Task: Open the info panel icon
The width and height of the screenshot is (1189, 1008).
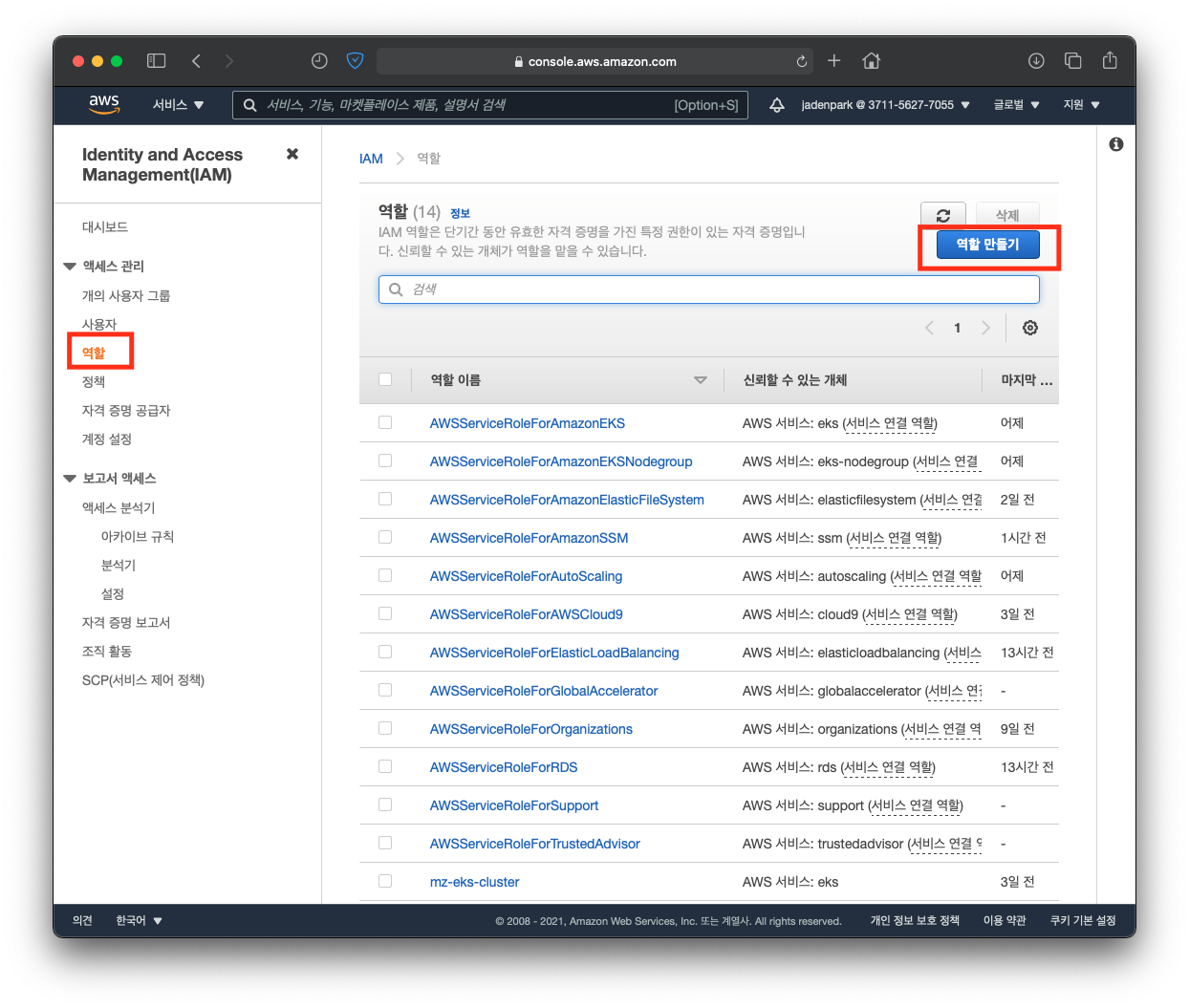Action: point(1116,144)
